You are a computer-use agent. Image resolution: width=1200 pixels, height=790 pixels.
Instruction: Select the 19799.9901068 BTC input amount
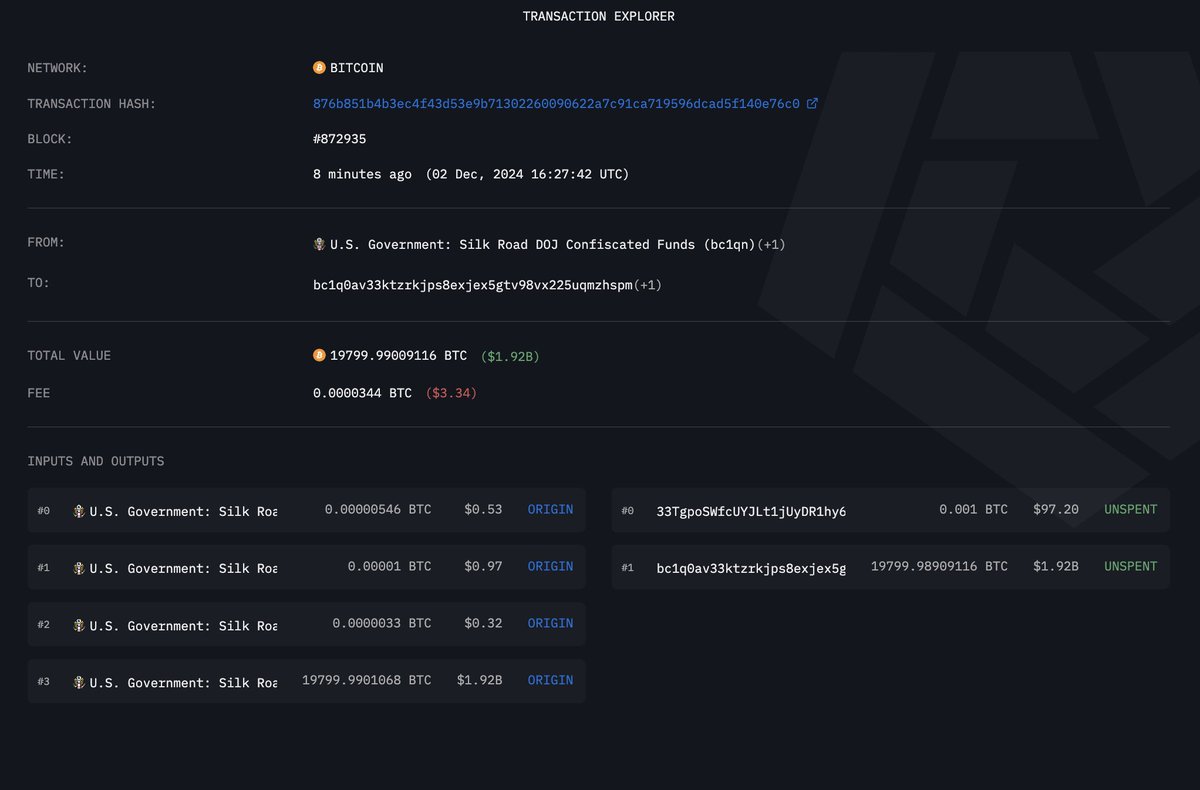[x=367, y=680]
